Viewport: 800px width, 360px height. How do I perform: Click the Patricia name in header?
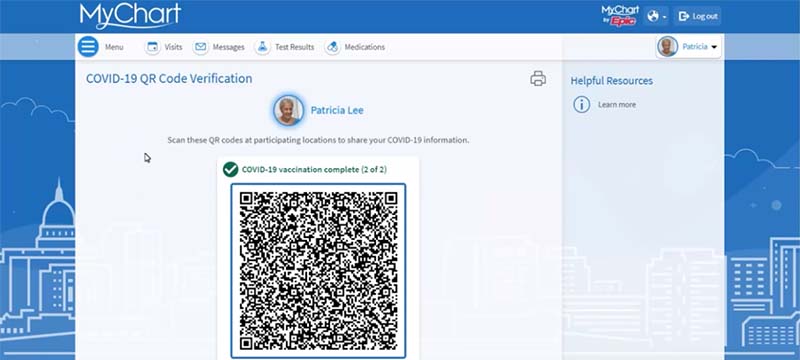695,47
